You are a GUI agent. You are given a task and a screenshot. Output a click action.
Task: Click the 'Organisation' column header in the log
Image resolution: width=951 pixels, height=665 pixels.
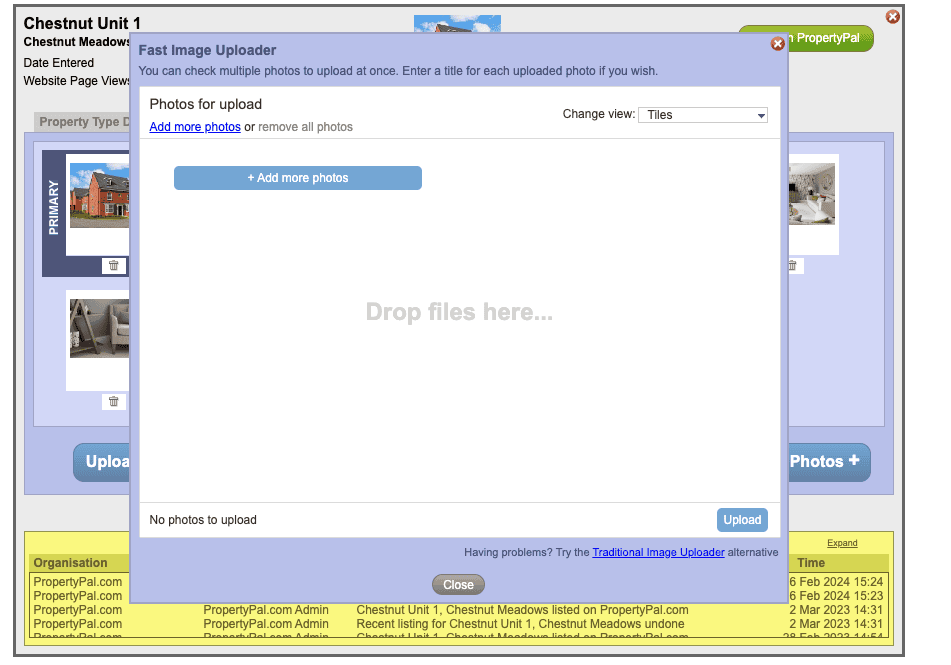(x=70, y=563)
